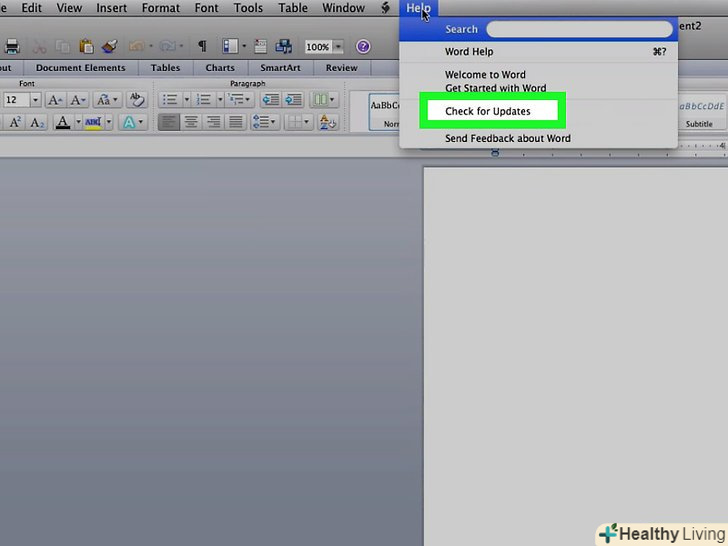Toggle Align Text Left
This screenshot has height=546, width=728.
click(x=169, y=123)
